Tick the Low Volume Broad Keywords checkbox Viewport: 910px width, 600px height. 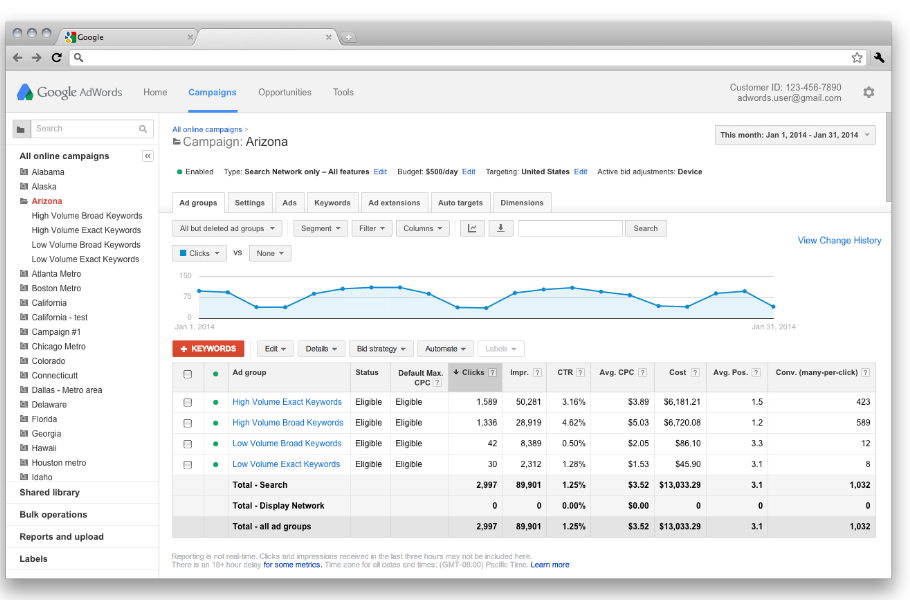(187, 443)
